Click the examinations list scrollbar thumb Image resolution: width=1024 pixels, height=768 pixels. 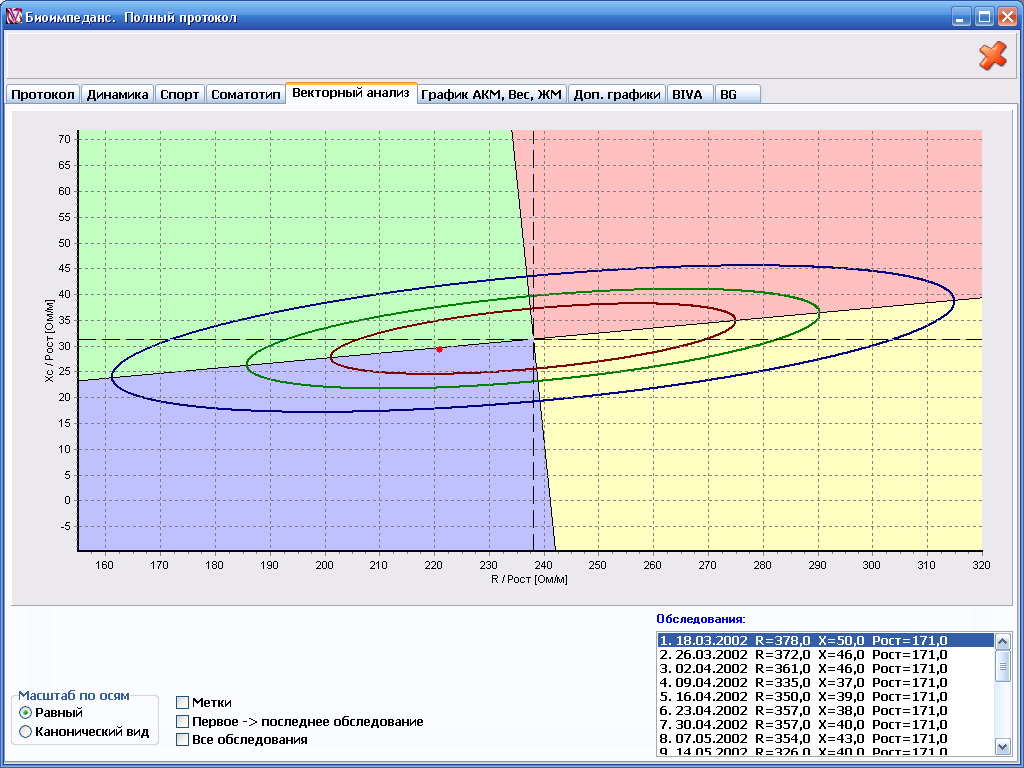(x=1002, y=666)
